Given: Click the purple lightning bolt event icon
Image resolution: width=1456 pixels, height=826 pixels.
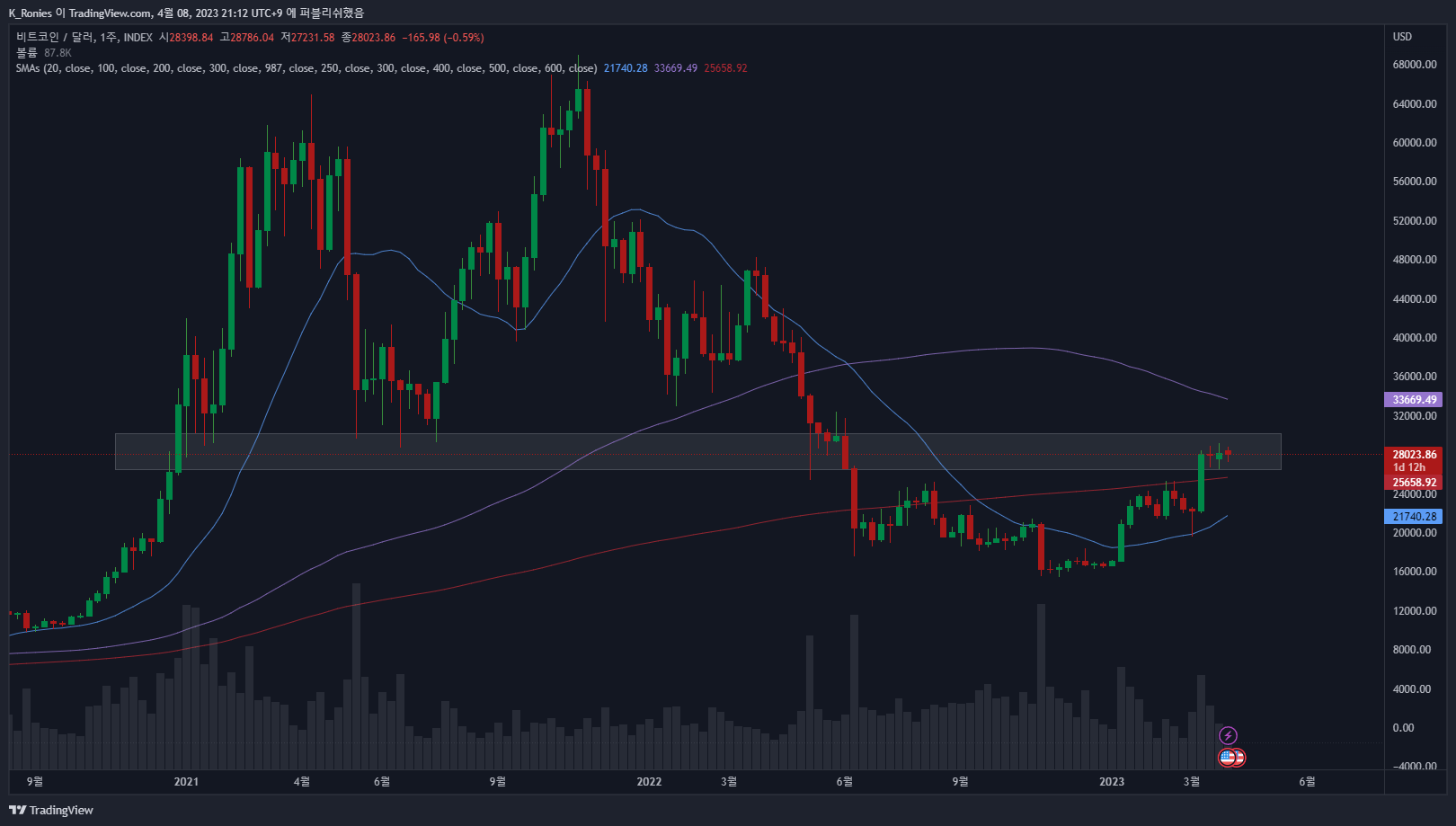Looking at the screenshot, I should click(1228, 736).
